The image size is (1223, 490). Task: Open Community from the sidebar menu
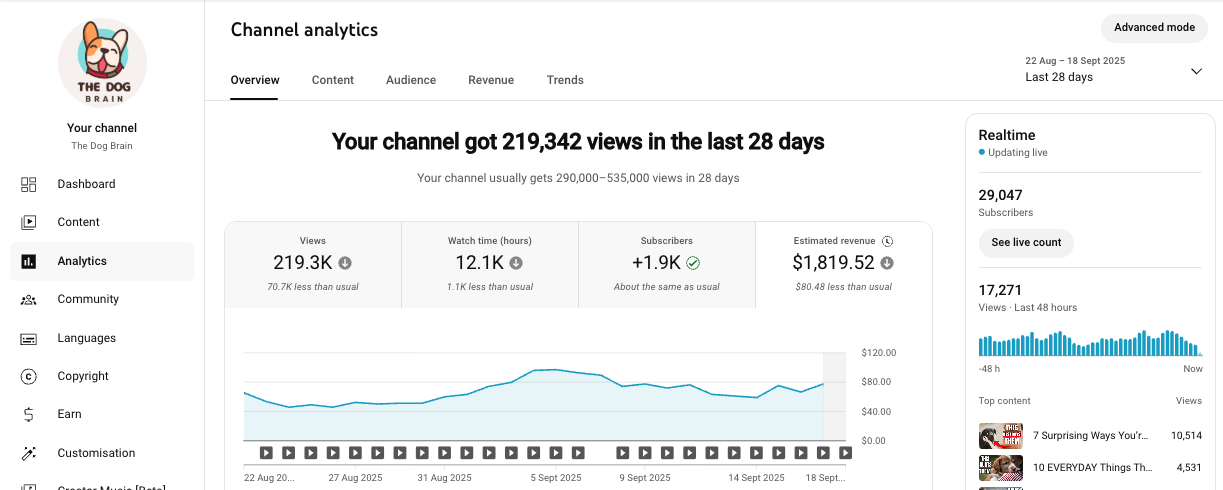[x=102, y=299]
